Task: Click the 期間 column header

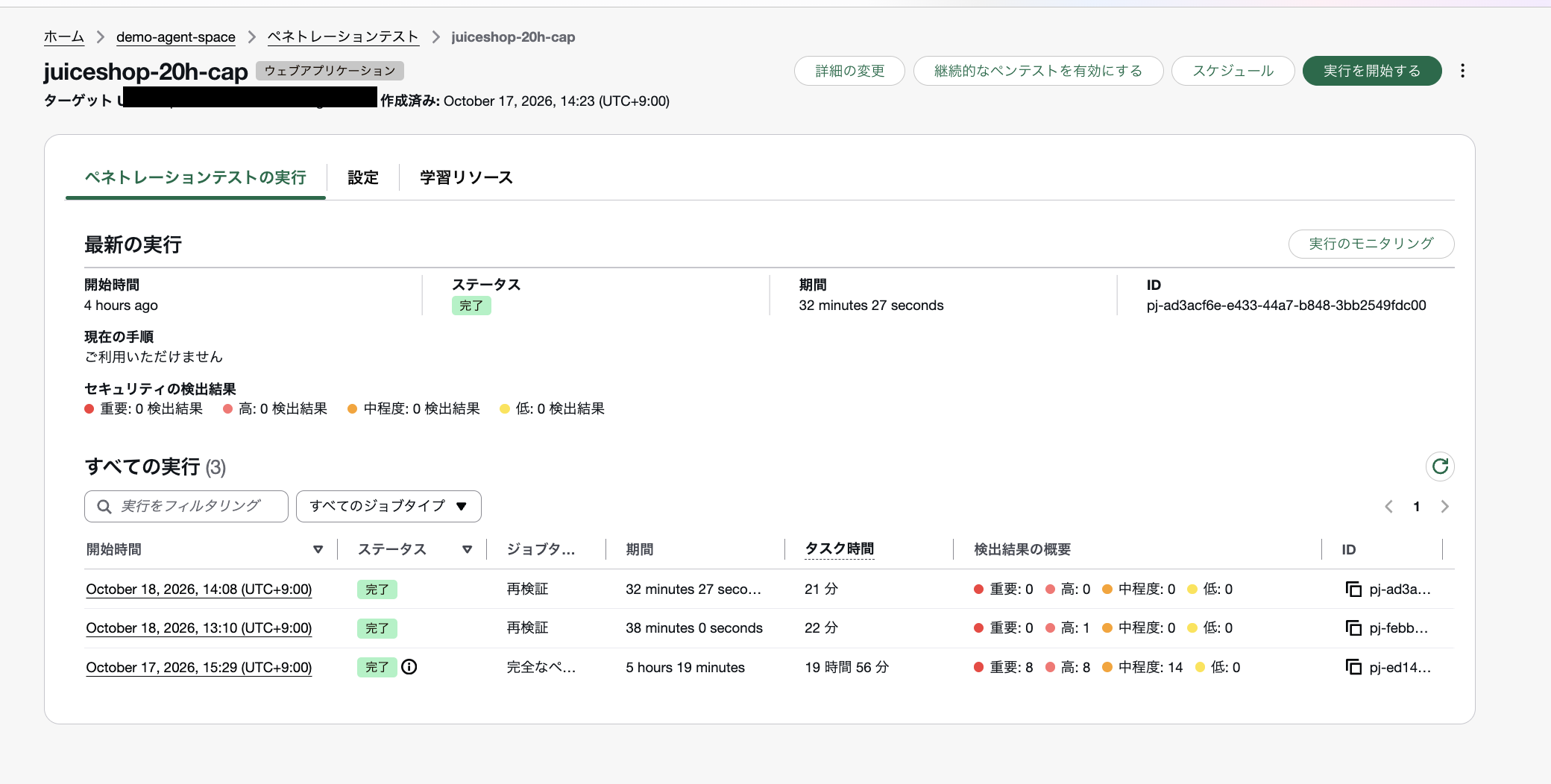Action: (x=640, y=549)
